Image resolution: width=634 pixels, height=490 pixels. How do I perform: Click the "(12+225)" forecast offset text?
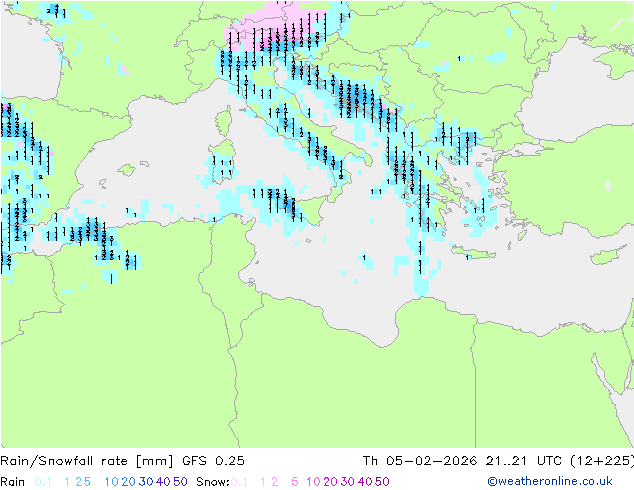pos(602,461)
